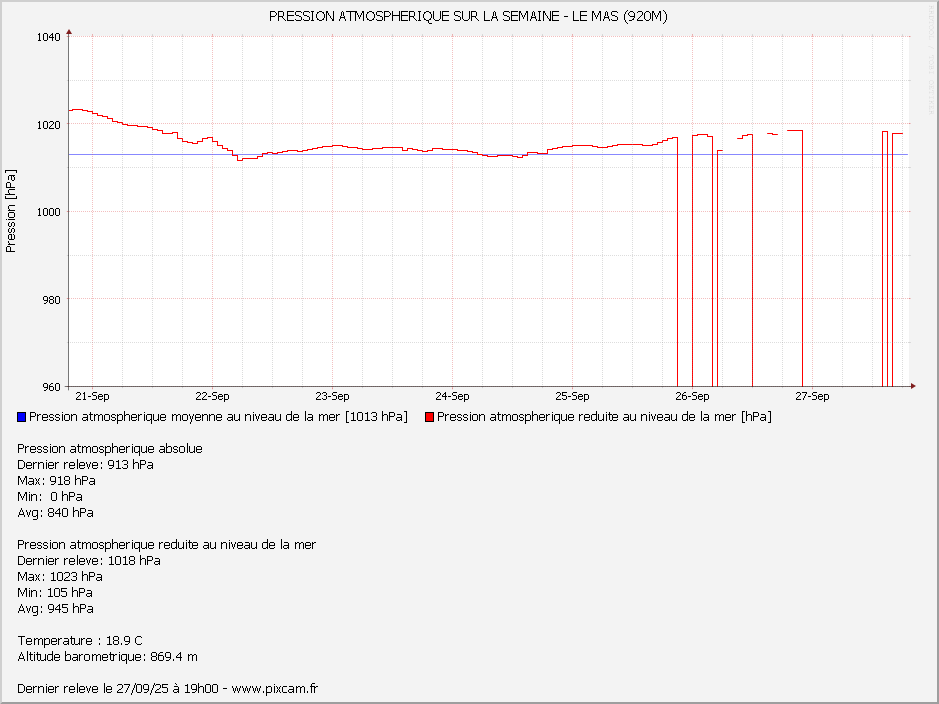939x704 pixels.
Task: Click the rotated 'Pression [hPa]' y-axis title
Action: point(11,211)
